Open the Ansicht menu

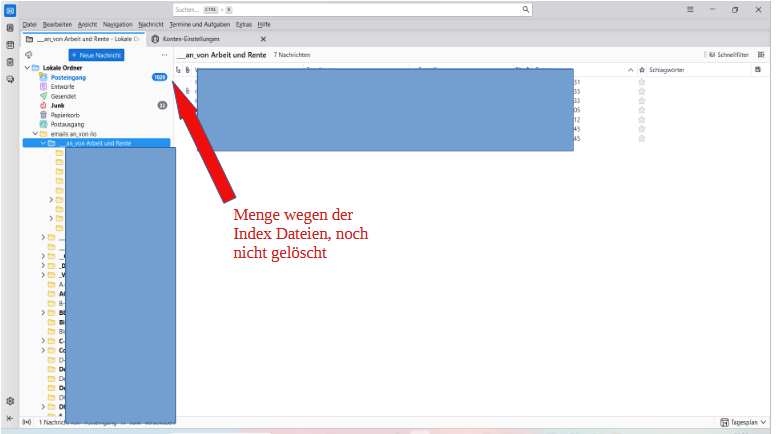point(88,24)
